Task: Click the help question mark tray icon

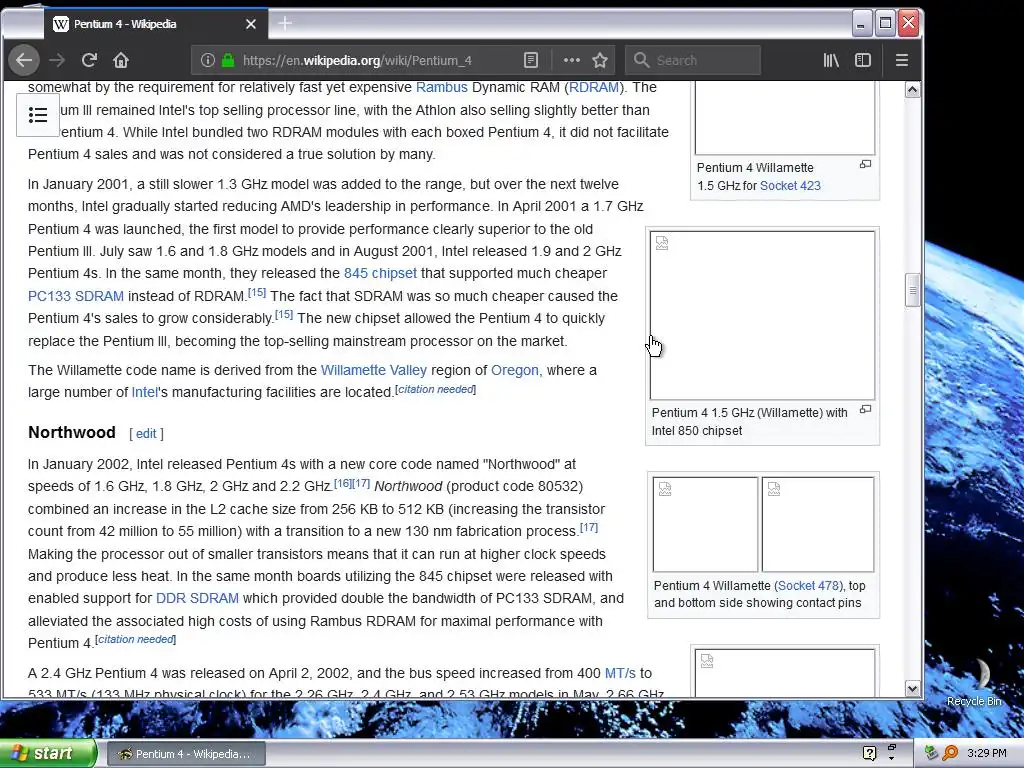Action: (x=869, y=753)
